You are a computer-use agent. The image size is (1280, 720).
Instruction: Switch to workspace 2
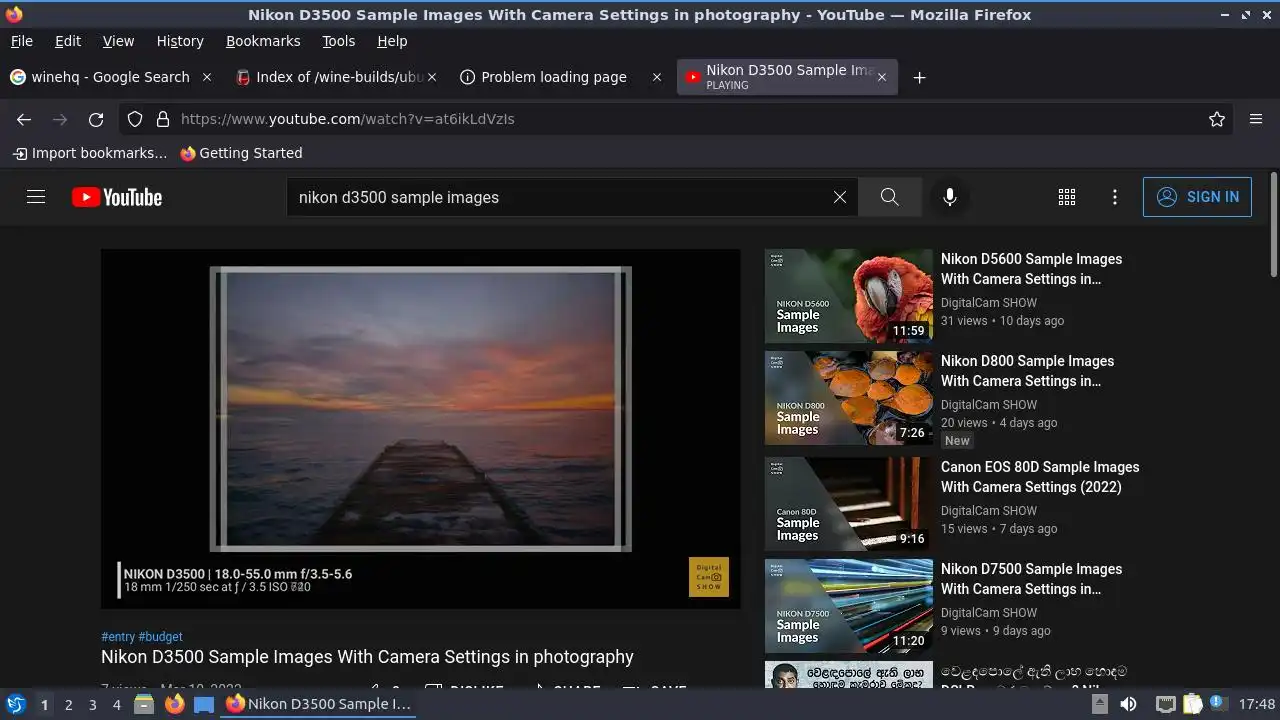(68, 705)
